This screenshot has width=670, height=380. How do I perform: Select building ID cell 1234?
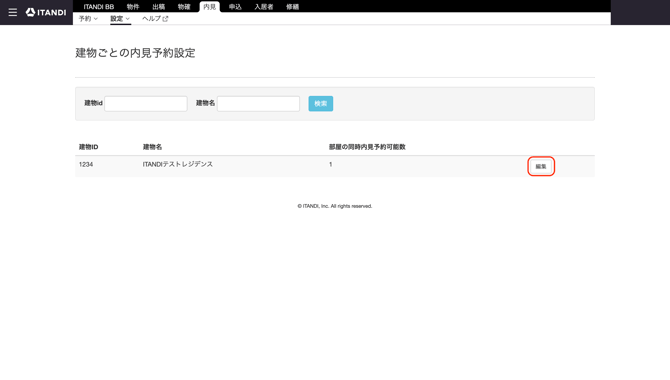[86, 164]
